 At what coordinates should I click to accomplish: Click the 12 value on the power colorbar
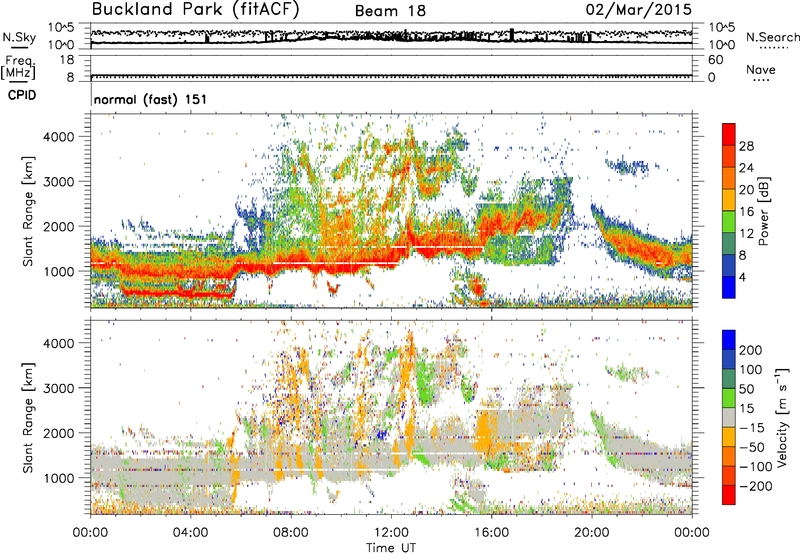point(746,234)
